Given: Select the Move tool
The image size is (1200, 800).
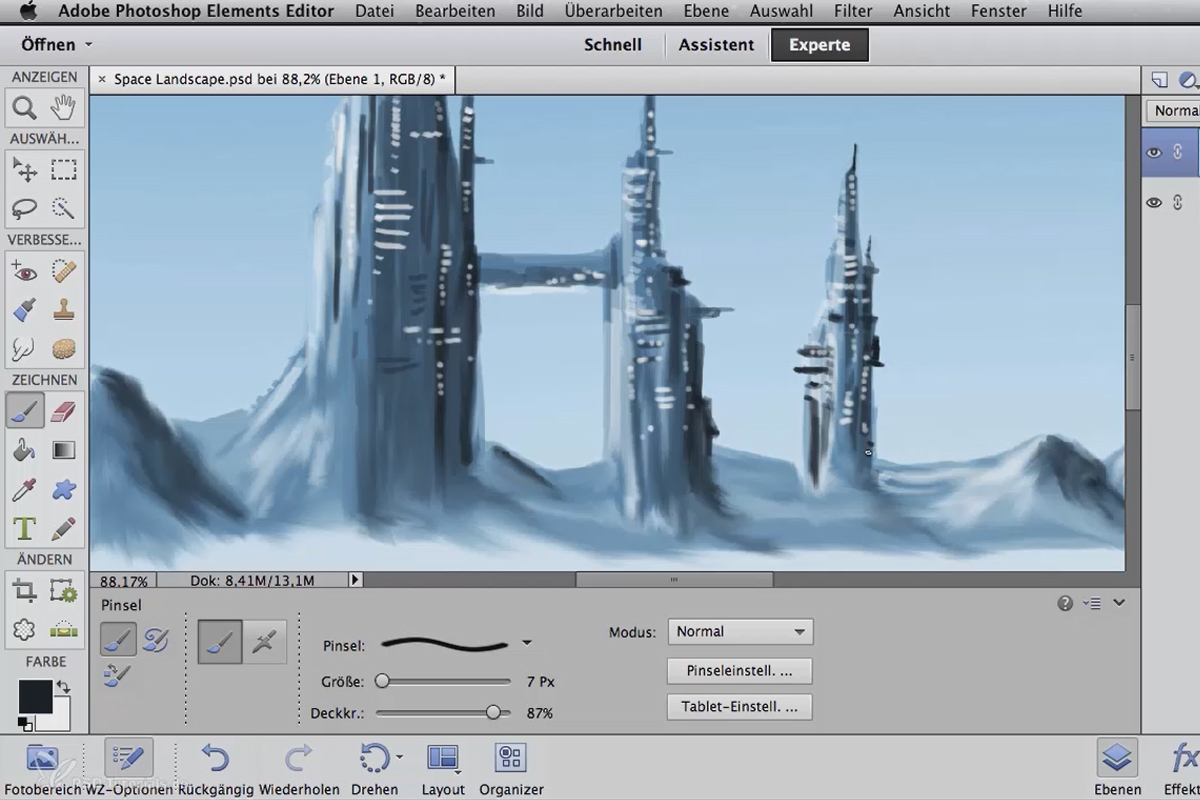Looking at the screenshot, I should 25,170.
